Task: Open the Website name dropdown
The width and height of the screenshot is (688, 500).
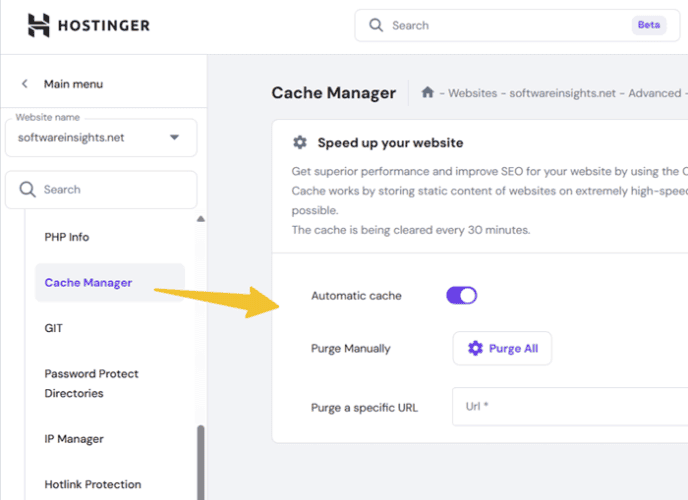Action: click(101, 138)
